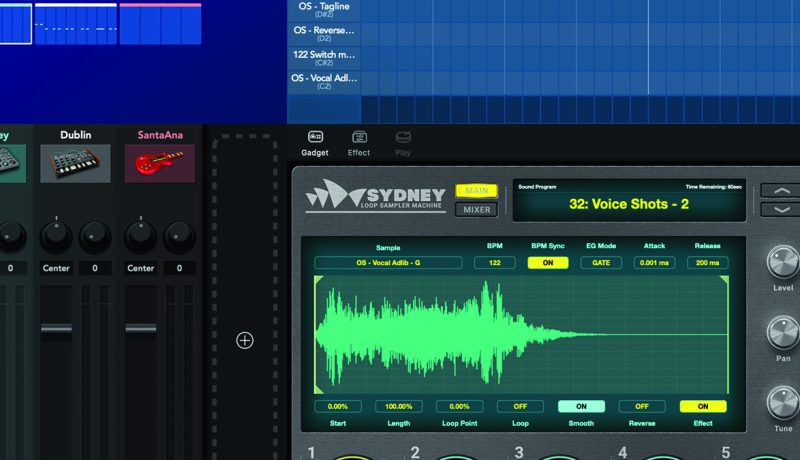800x460 pixels.
Task: Click the Gadget tab icon
Action: pyautogui.click(x=315, y=137)
